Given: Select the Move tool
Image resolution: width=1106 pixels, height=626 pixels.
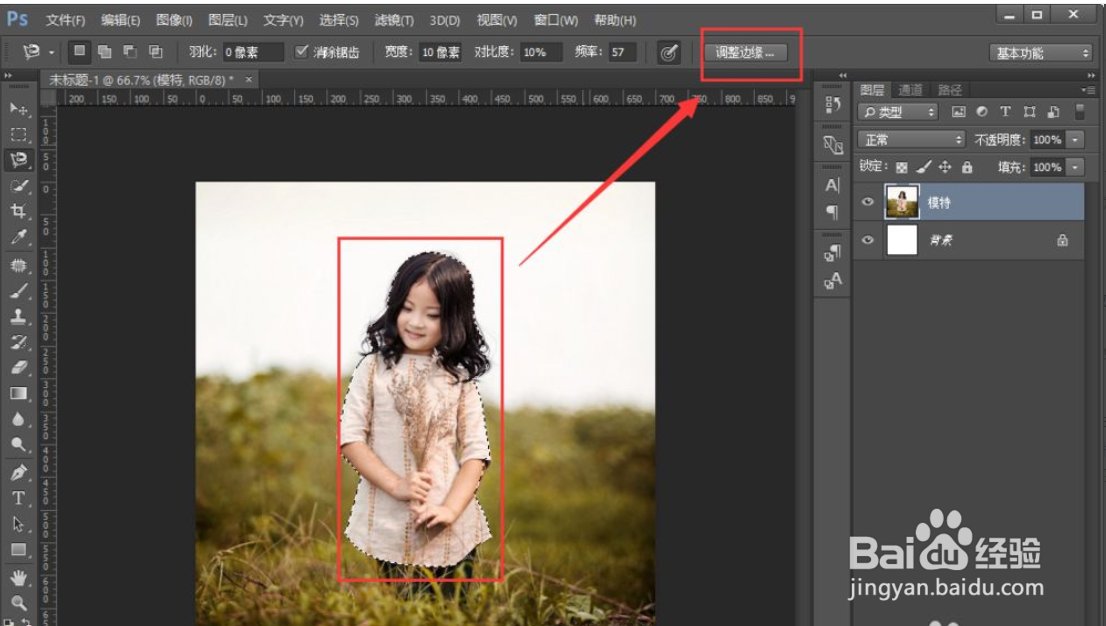Looking at the screenshot, I should [18, 109].
